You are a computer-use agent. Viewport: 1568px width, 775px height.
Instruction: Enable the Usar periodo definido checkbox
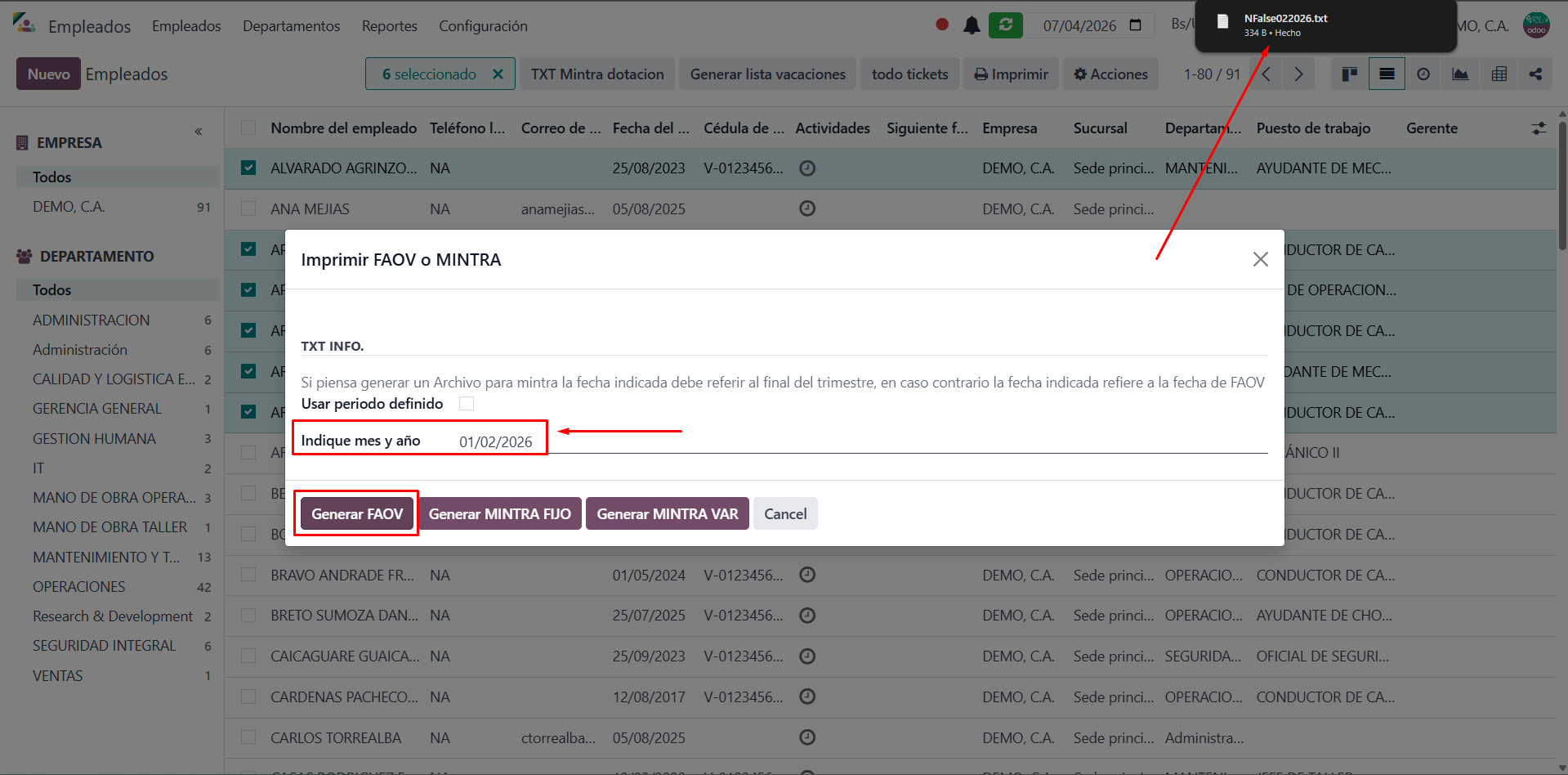pyautogui.click(x=467, y=404)
